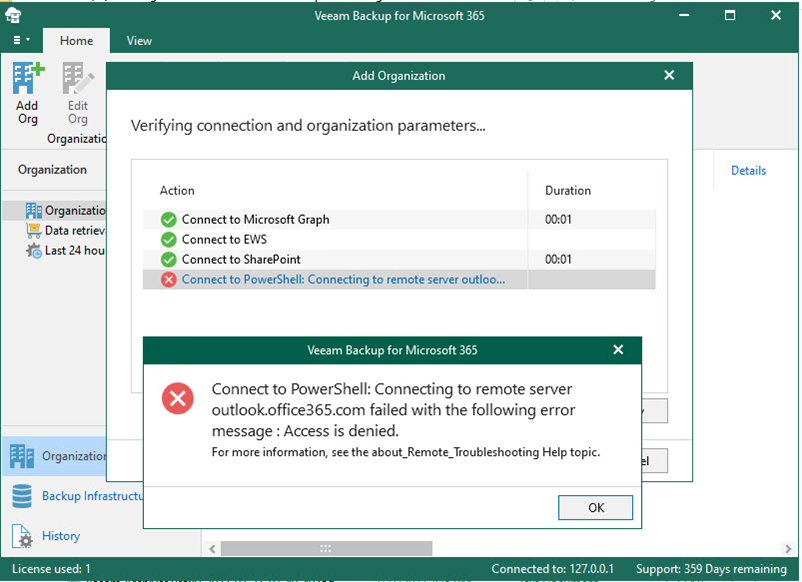
Task: Click the Support: 359 Days remaining status text
Action: coord(711,569)
